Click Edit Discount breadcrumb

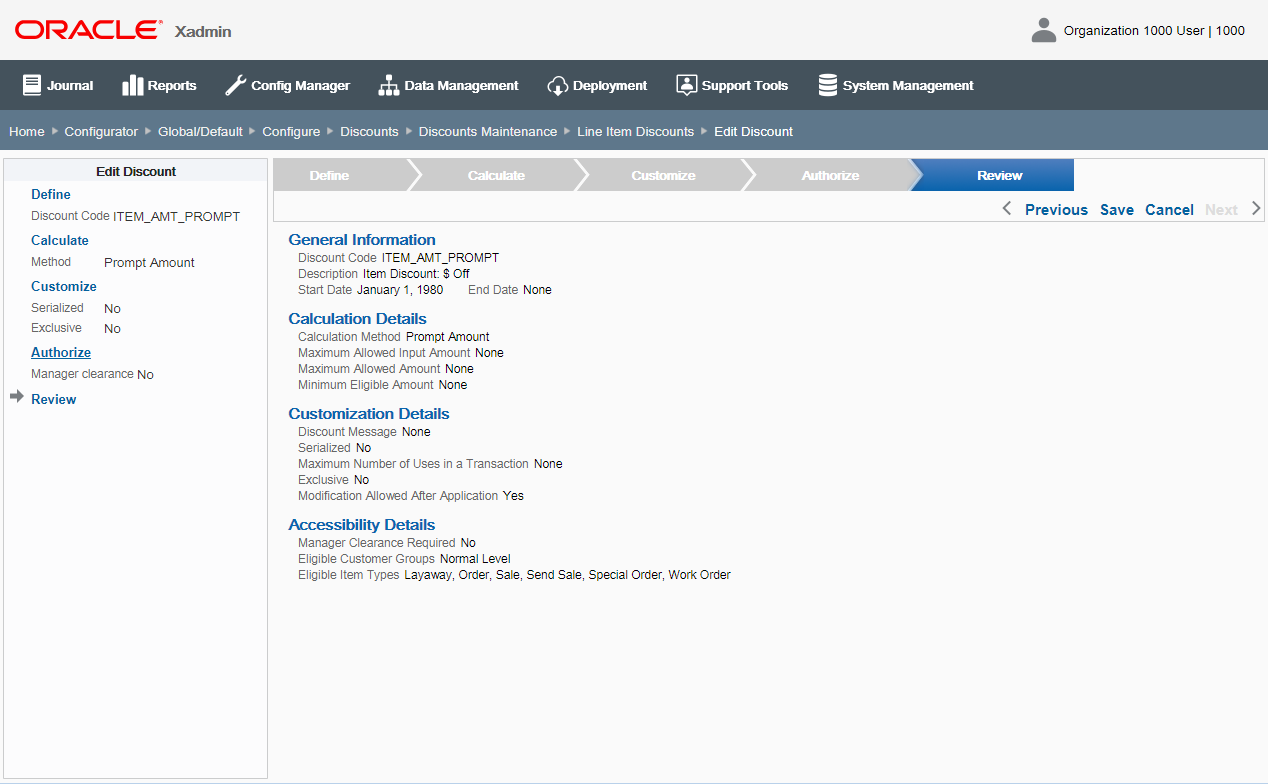753,131
